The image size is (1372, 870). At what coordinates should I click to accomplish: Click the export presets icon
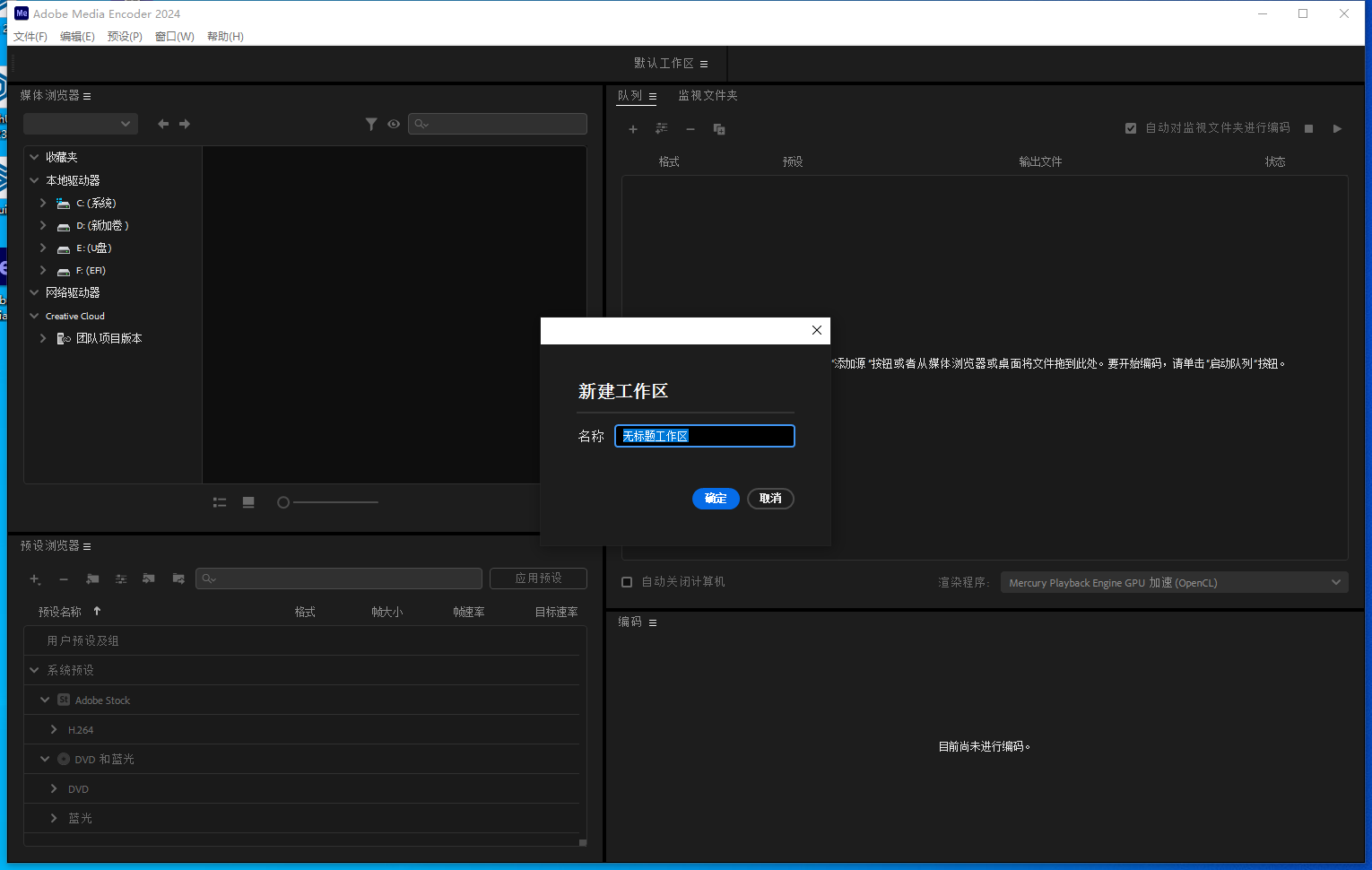pyautogui.click(x=178, y=579)
